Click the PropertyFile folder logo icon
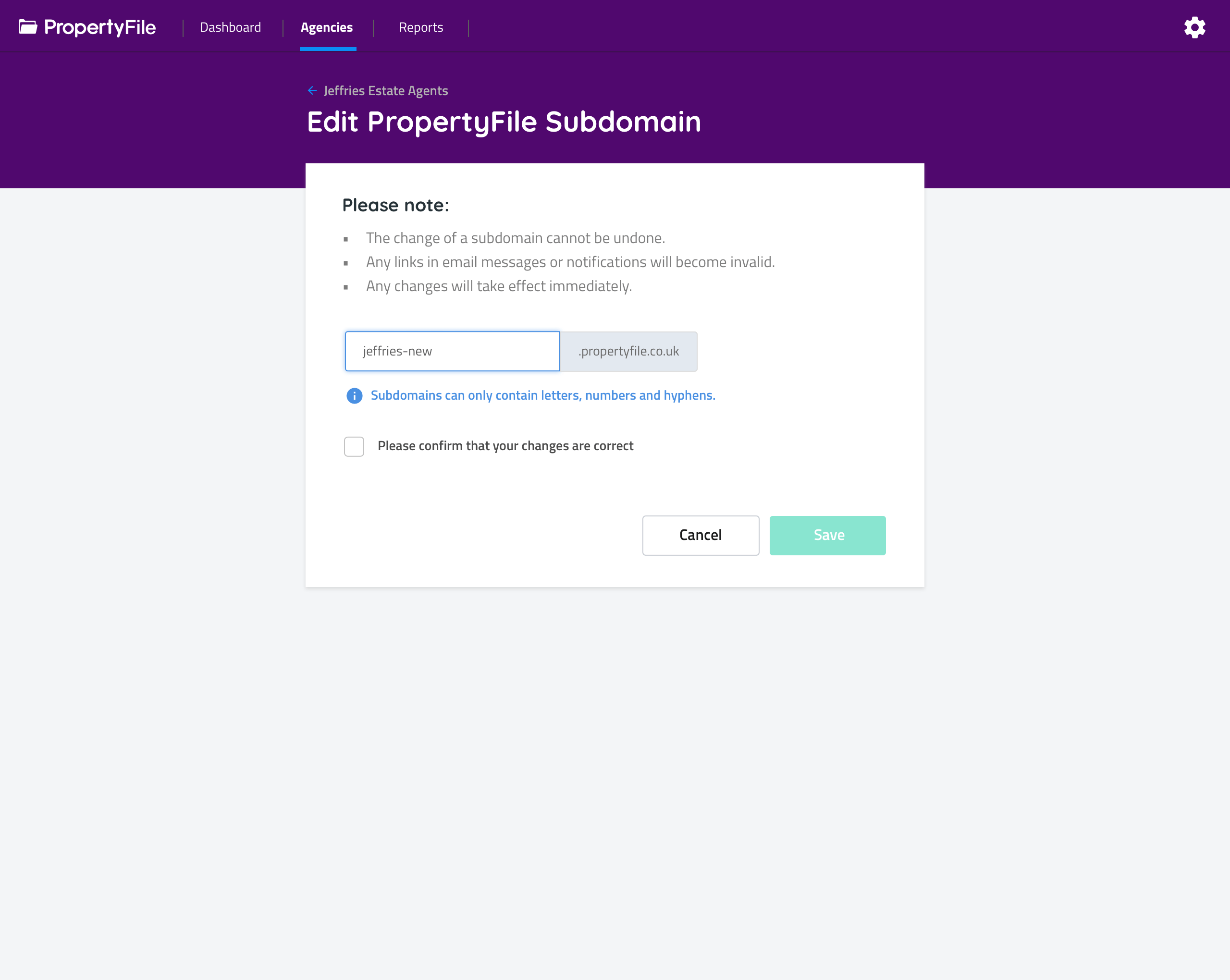1230x980 pixels. pos(28,27)
